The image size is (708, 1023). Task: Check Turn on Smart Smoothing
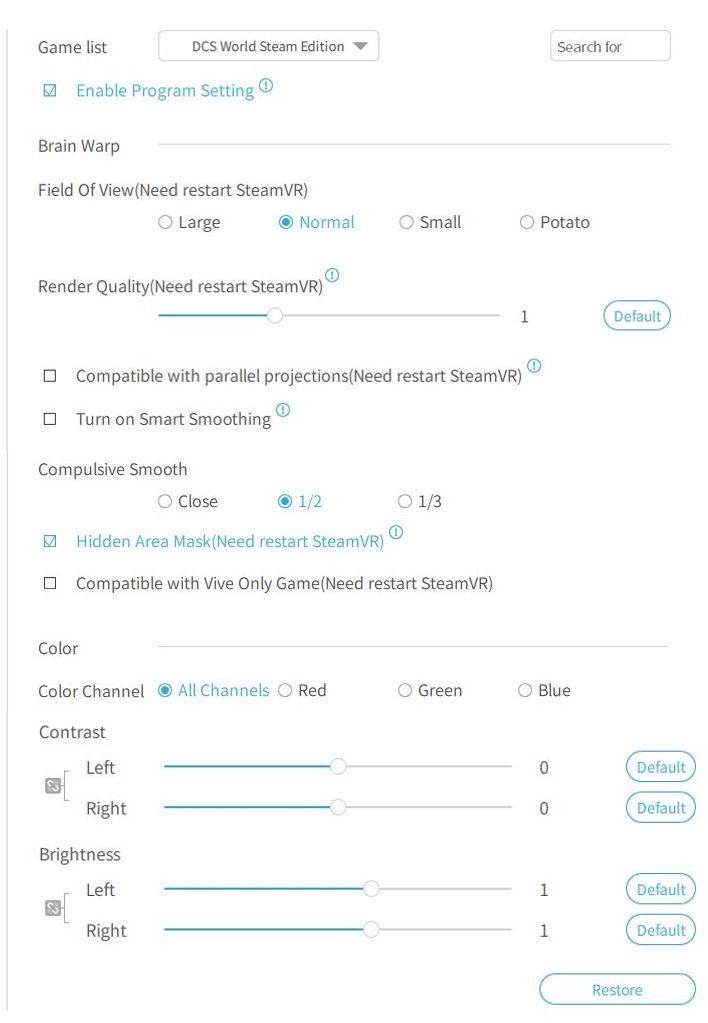50,419
